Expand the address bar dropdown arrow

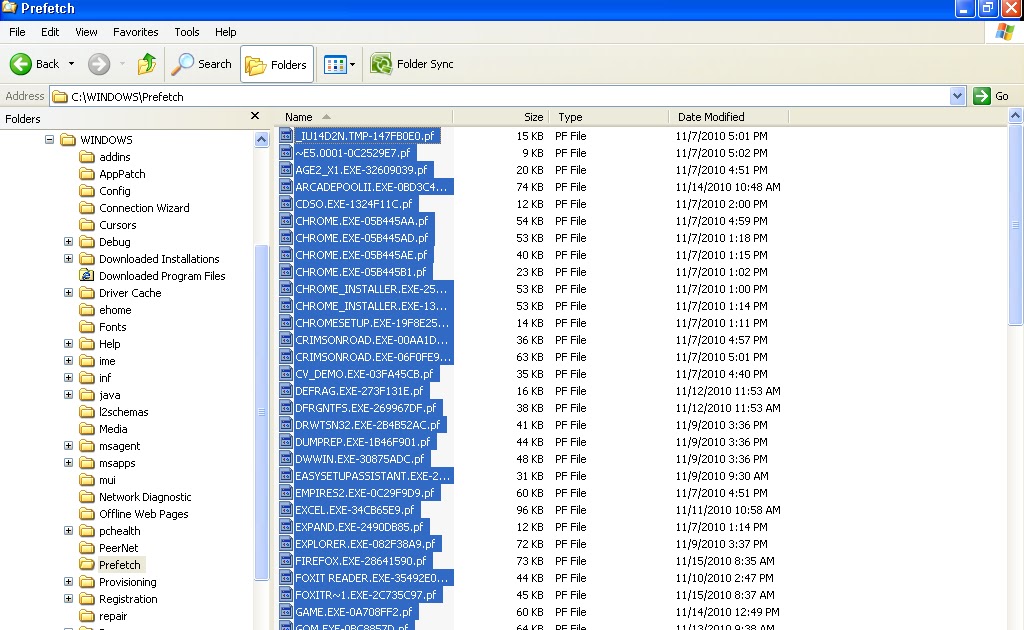click(x=957, y=97)
